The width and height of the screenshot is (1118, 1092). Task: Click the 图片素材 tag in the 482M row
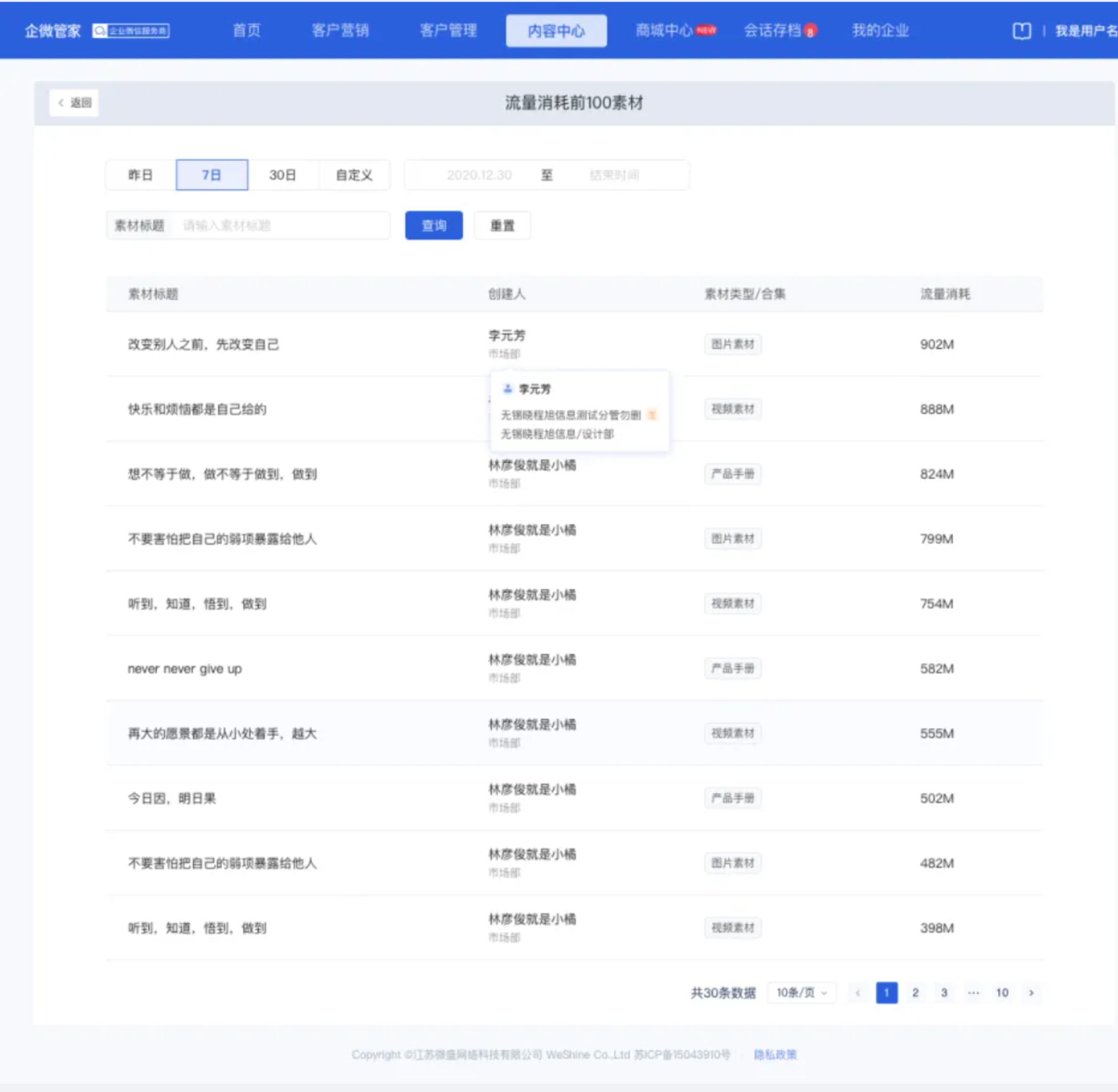(732, 862)
